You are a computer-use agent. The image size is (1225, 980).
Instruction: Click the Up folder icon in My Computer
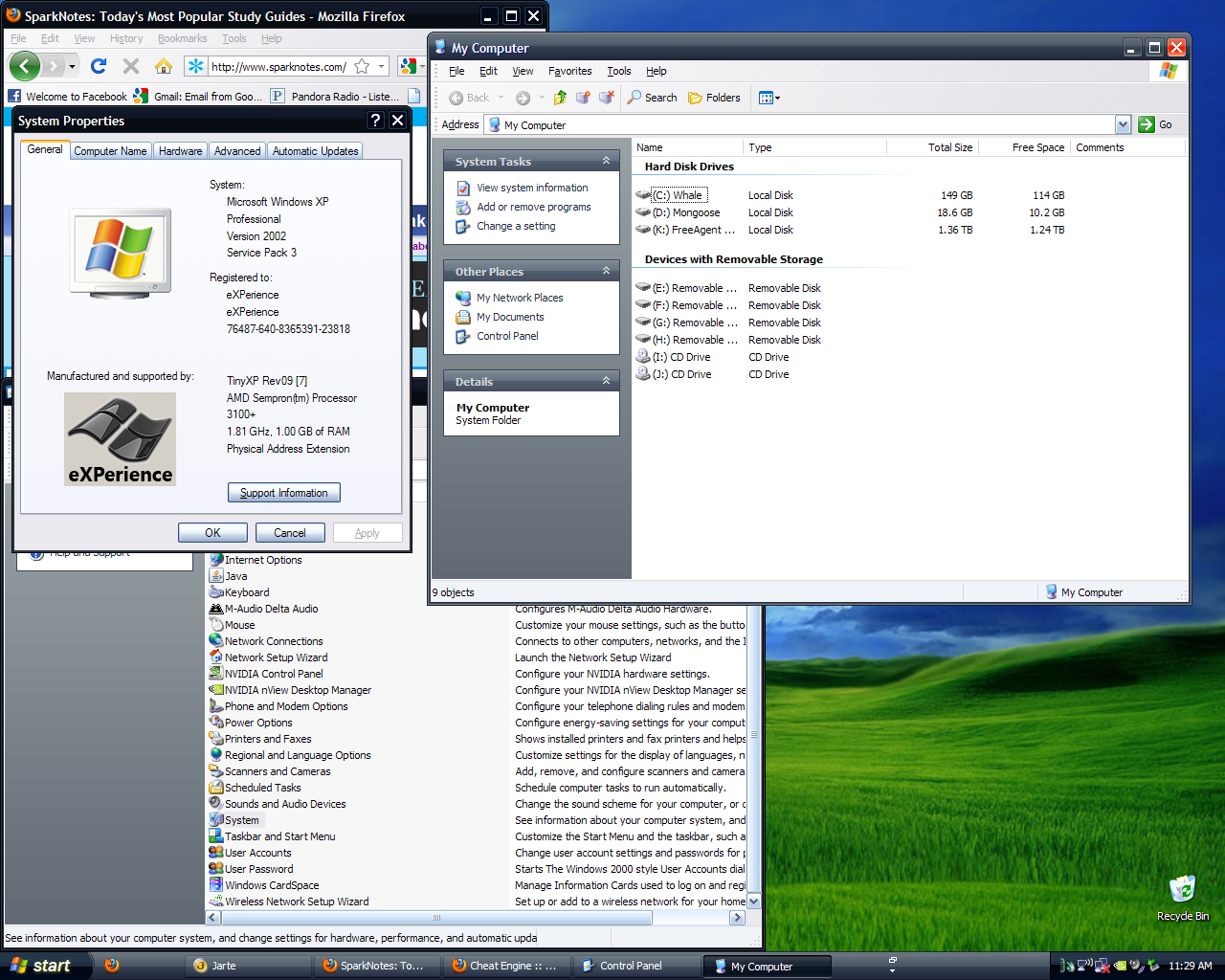560,98
